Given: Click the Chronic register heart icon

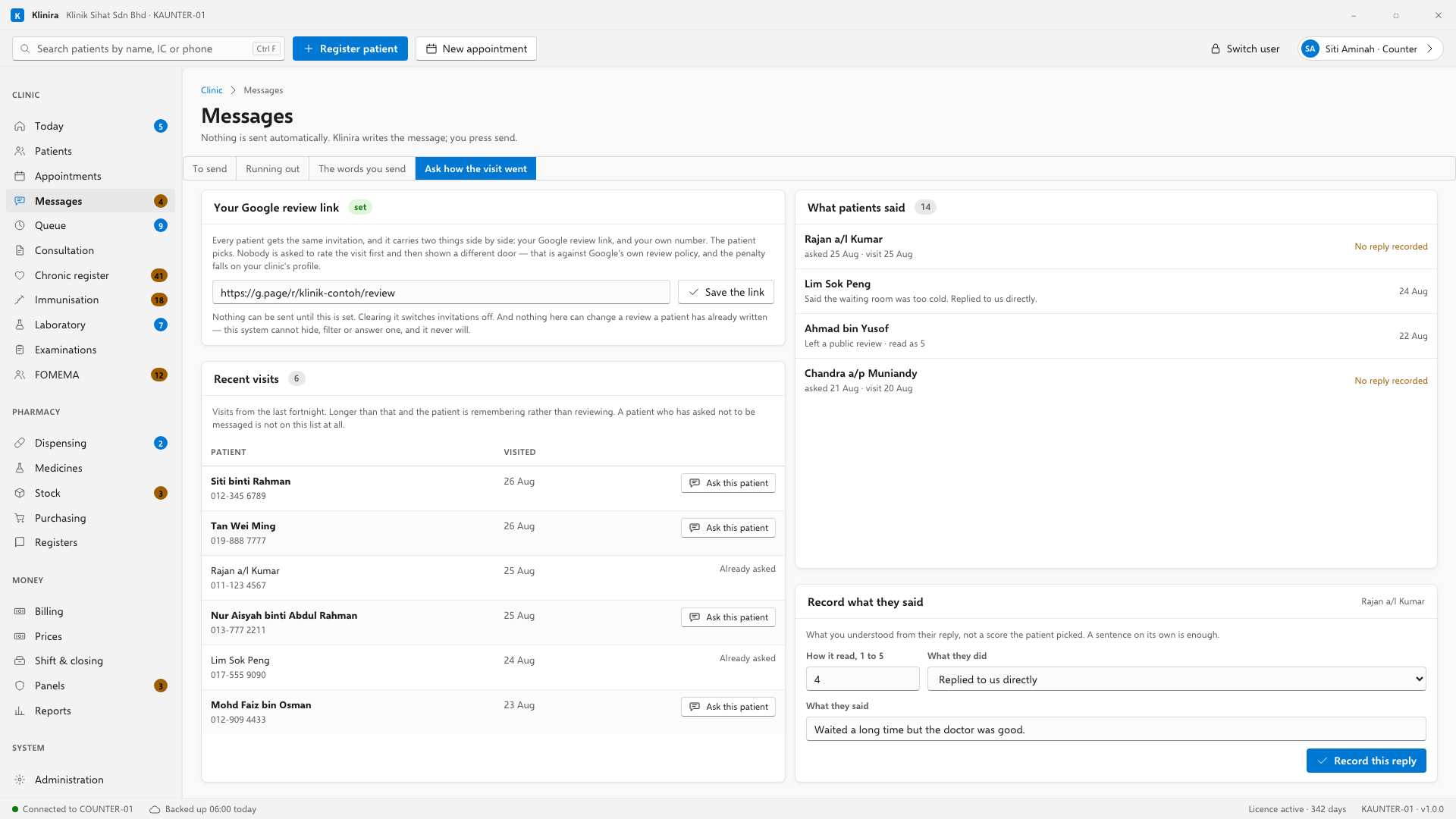Looking at the screenshot, I should 20,275.
